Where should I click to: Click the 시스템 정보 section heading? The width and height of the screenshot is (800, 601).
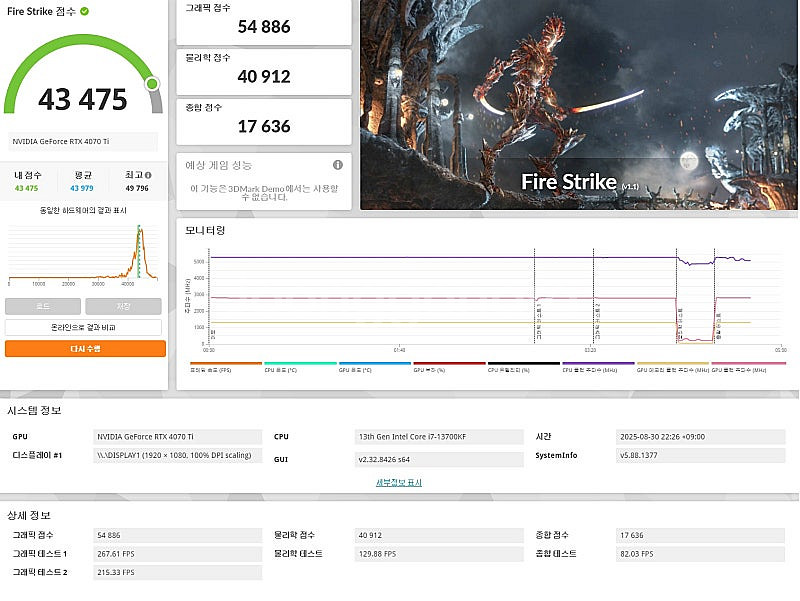(x=34, y=411)
